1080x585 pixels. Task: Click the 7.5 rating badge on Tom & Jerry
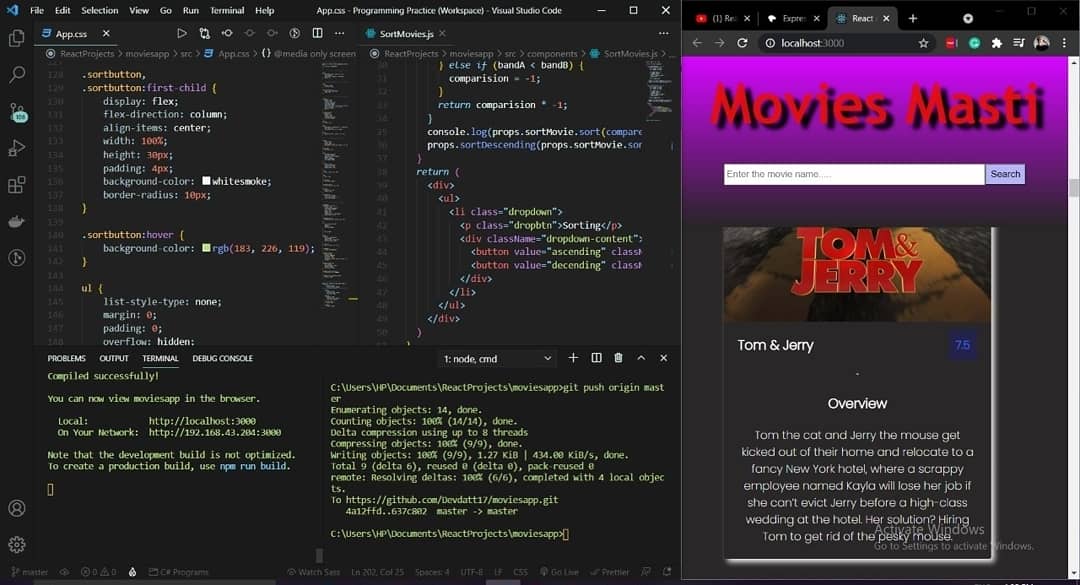click(962, 345)
